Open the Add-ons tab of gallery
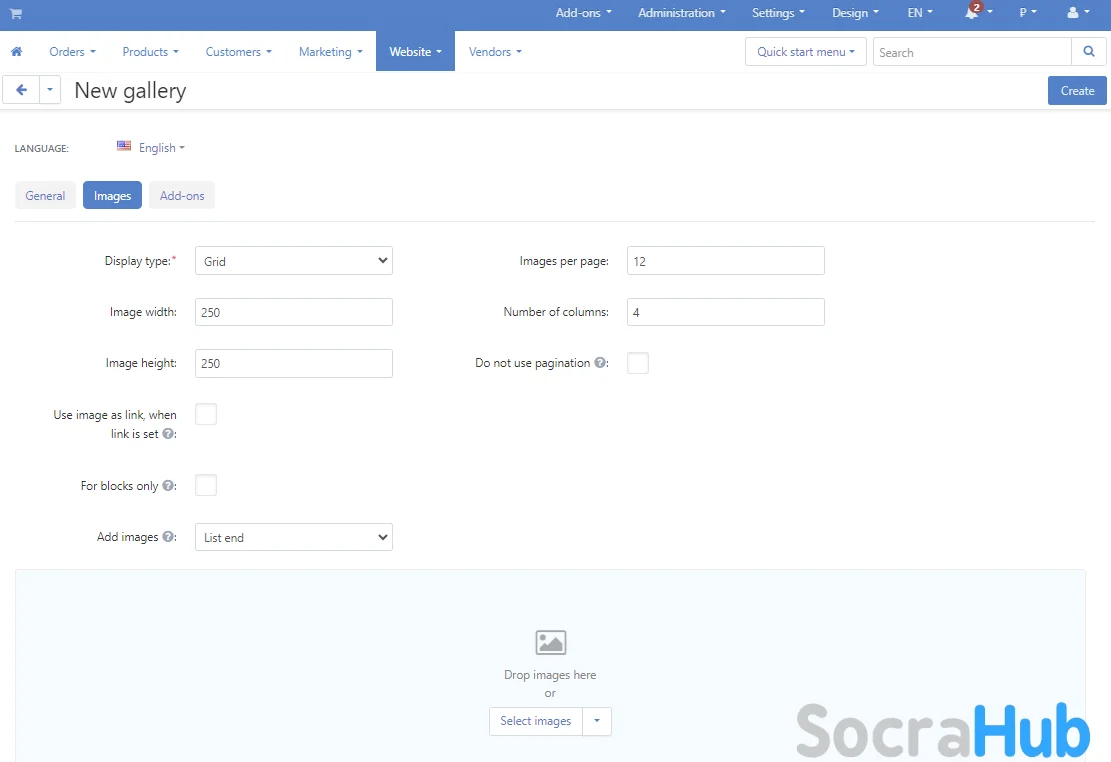1111x762 pixels. pos(182,196)
